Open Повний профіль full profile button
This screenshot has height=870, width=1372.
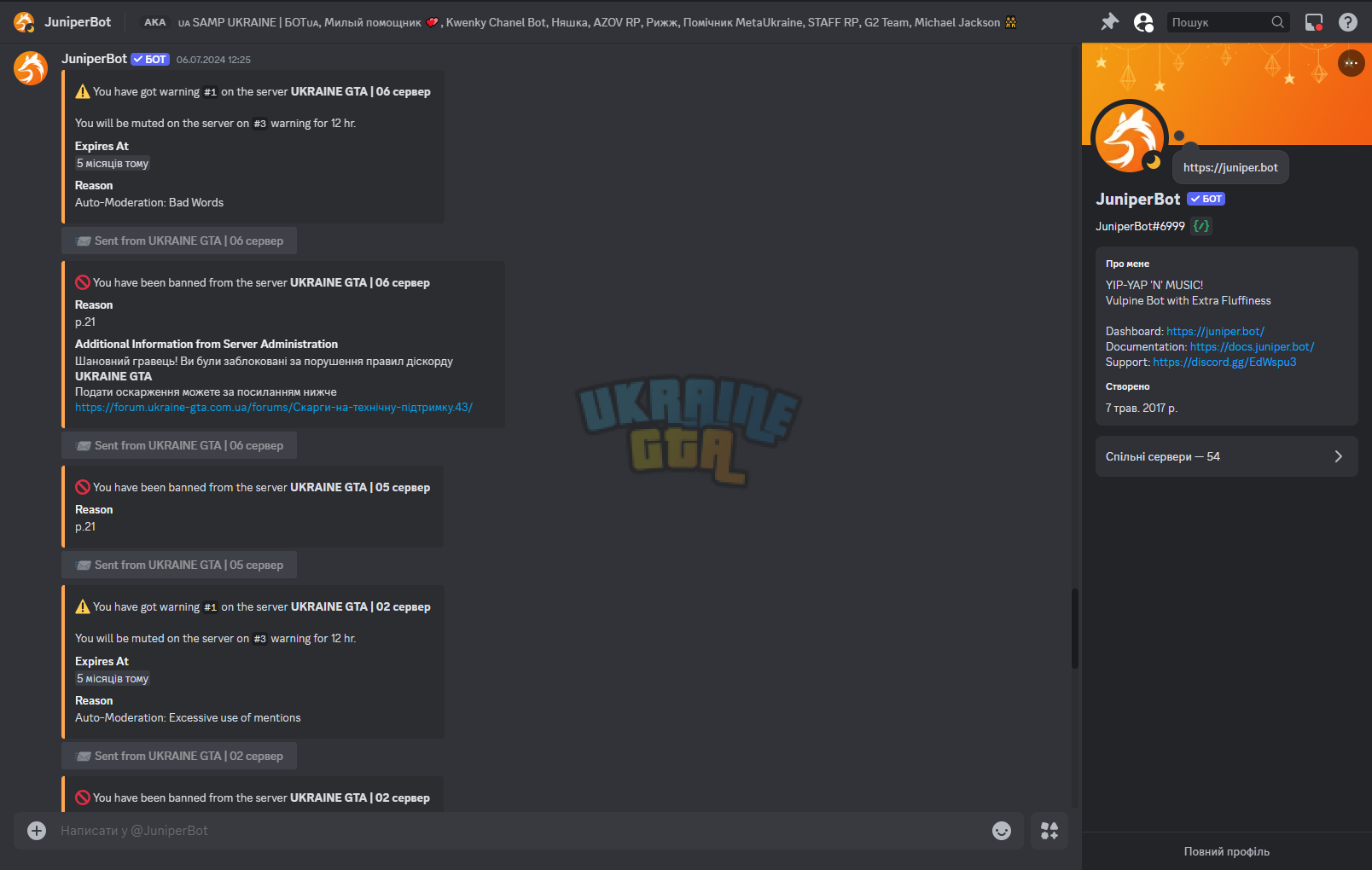tap(1227, 851)
